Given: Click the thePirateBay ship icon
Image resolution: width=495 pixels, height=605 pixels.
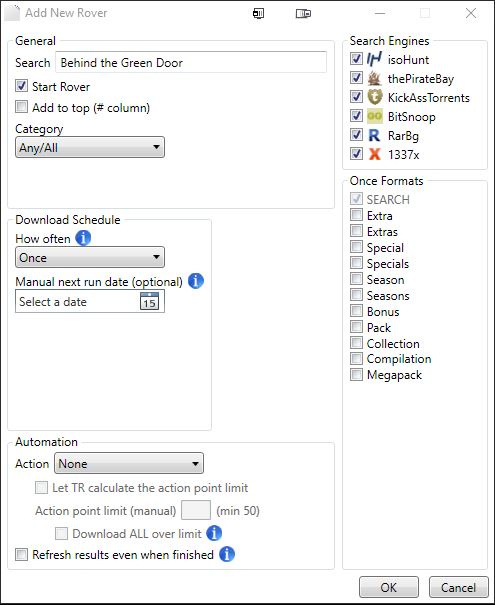Looking at the screenshot, I should (374, 78).
